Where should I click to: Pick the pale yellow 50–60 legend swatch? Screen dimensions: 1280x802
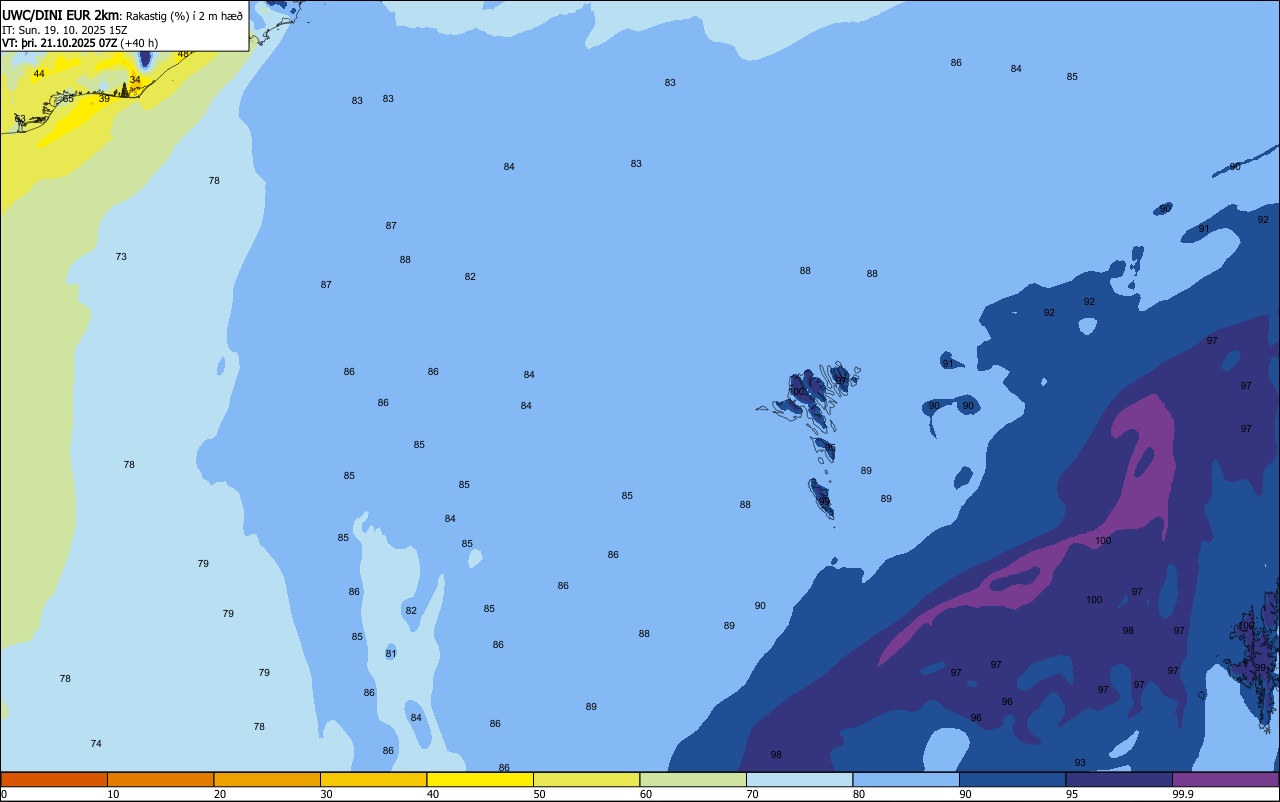pyautogui.click(x=586, y=779)
